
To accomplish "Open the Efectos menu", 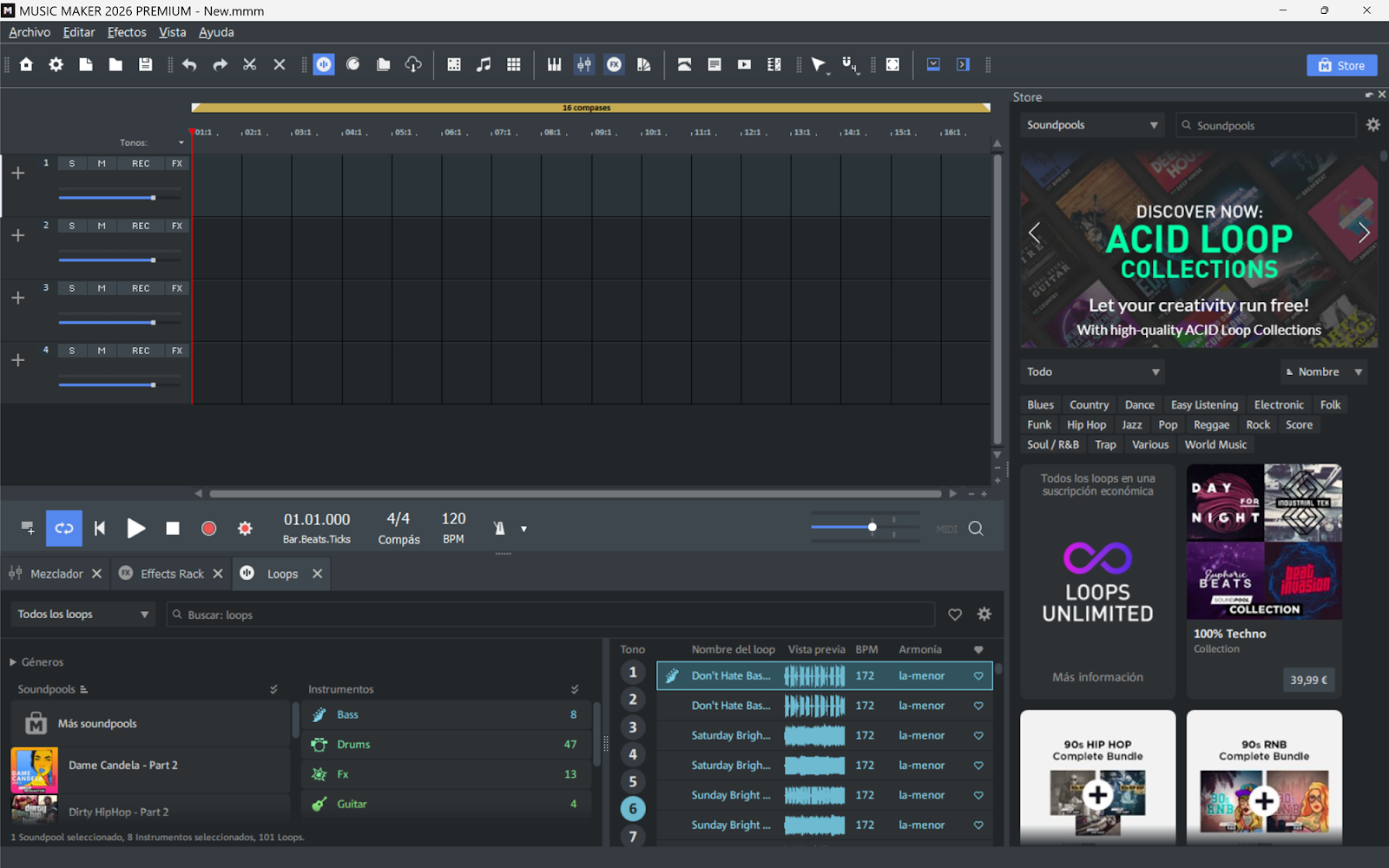I will (127, 32).
